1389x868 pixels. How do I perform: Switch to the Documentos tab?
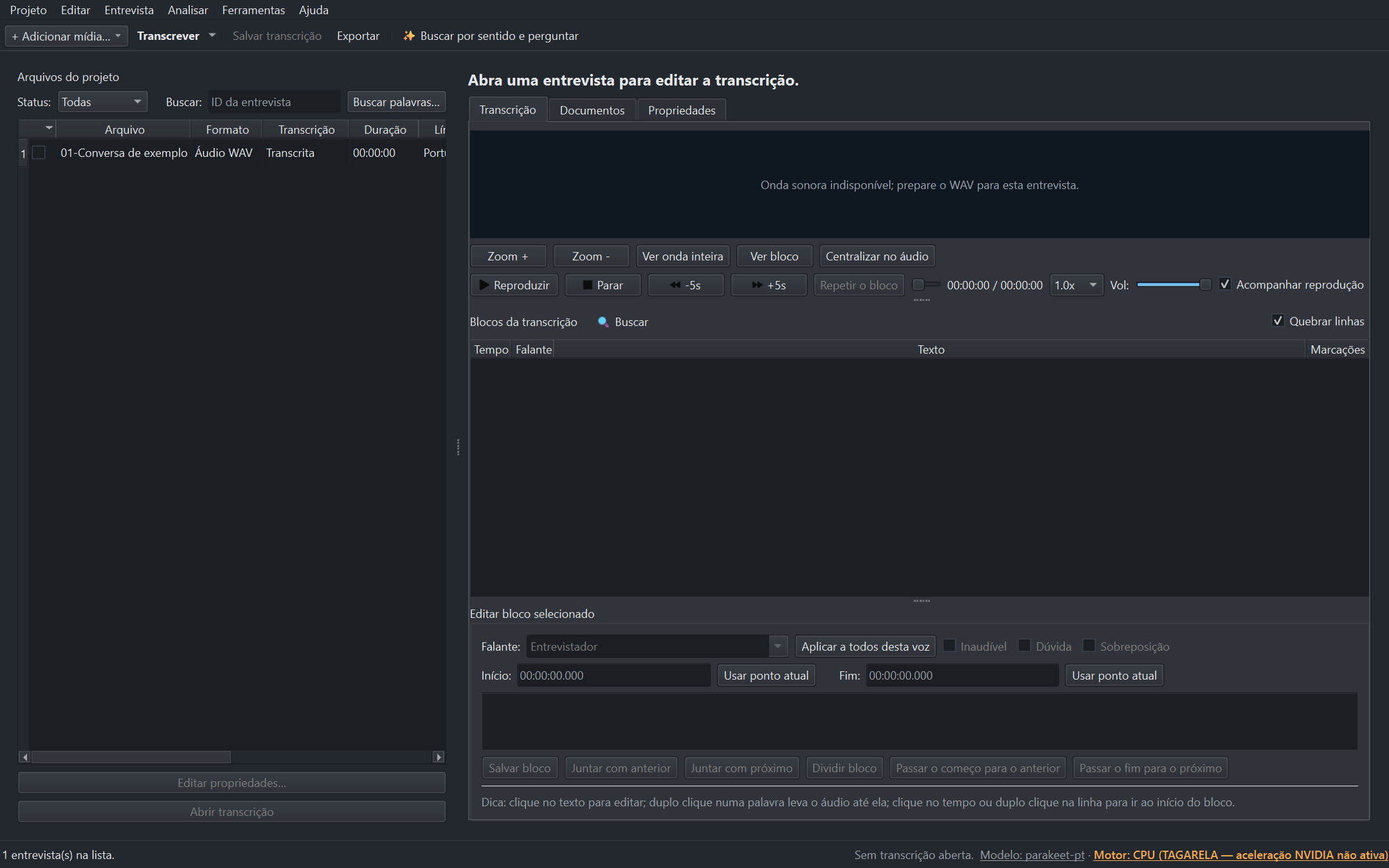click(592, 110)
